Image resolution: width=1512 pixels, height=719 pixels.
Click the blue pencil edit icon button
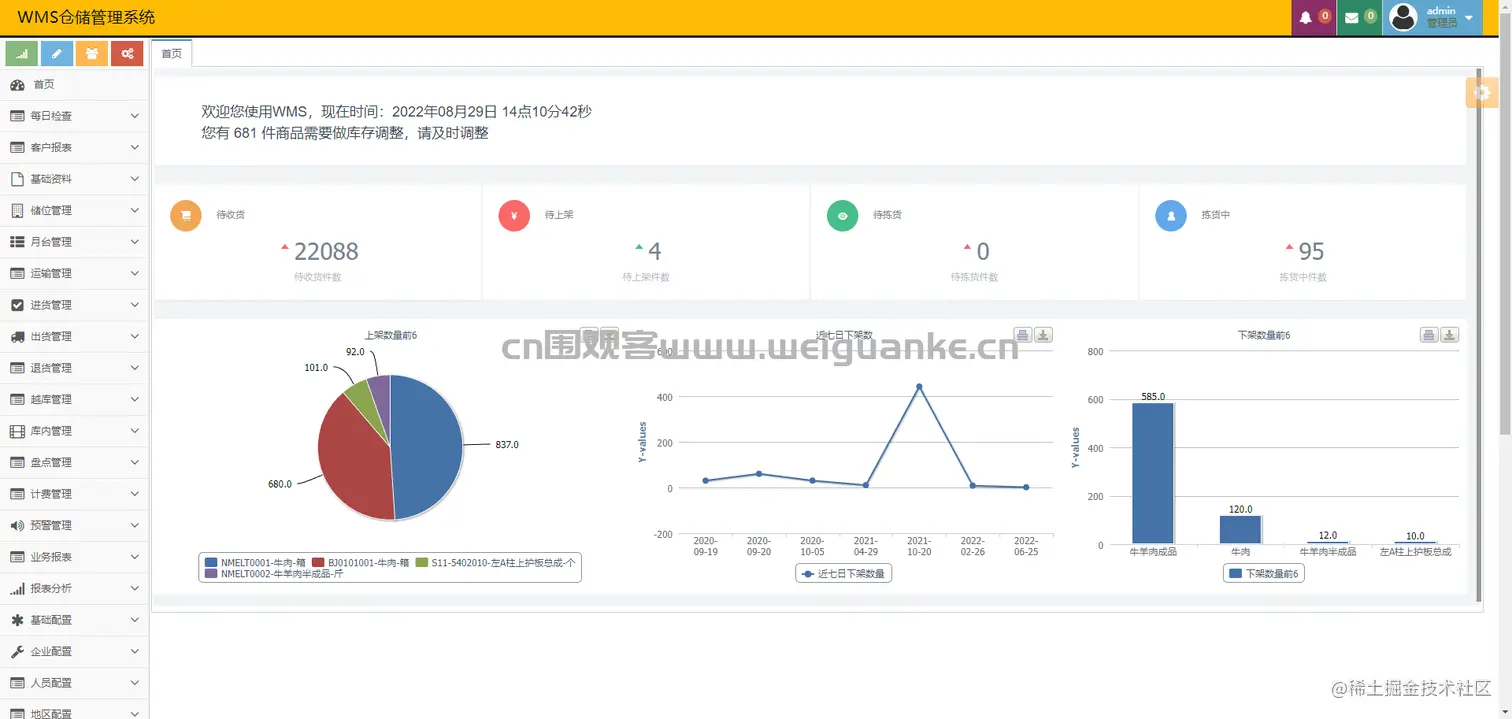[57, 53]
